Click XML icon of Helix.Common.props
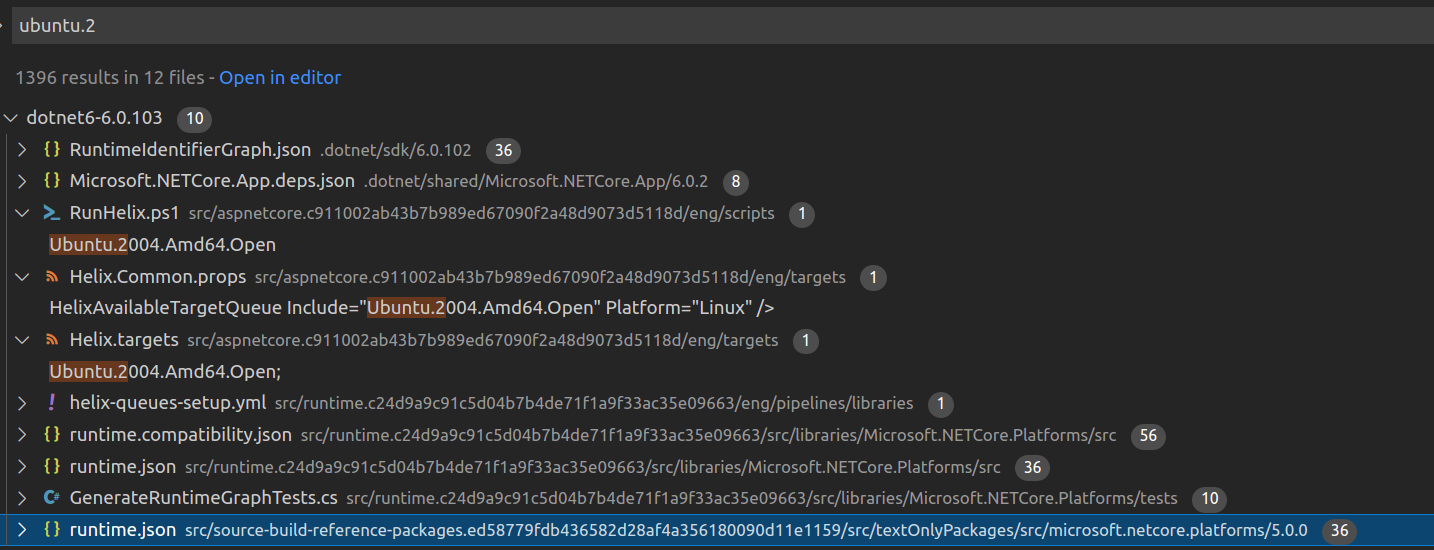This screenshot has width=1434, height=550. click(51, 277)
